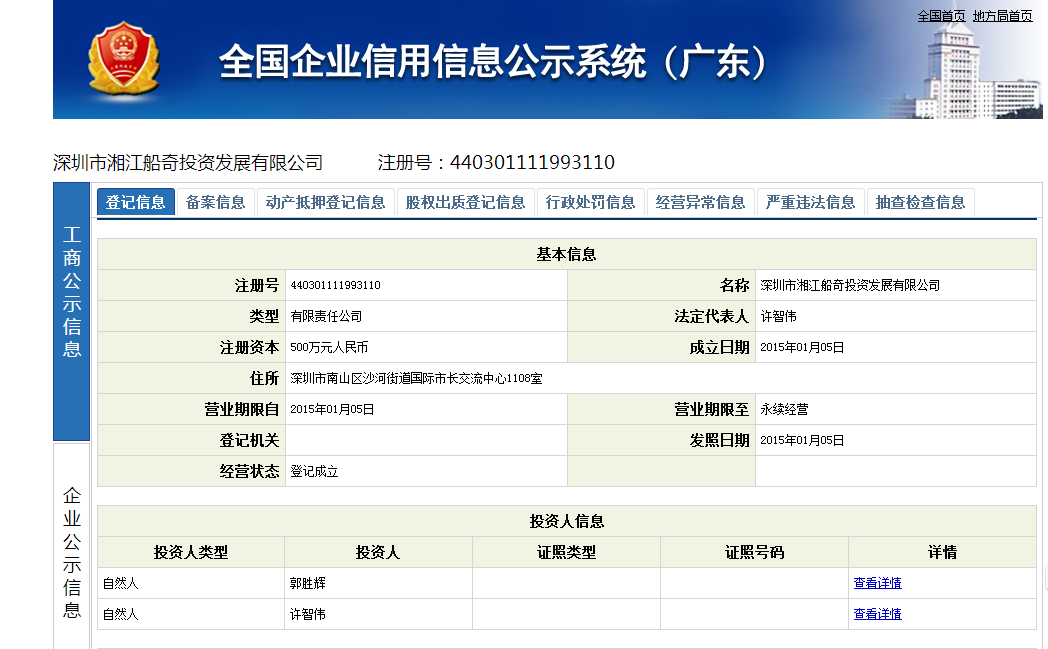Screen dimensions: 1048x649
Task: Click the 永续经营 value
Action: click(x=785, y=409)
